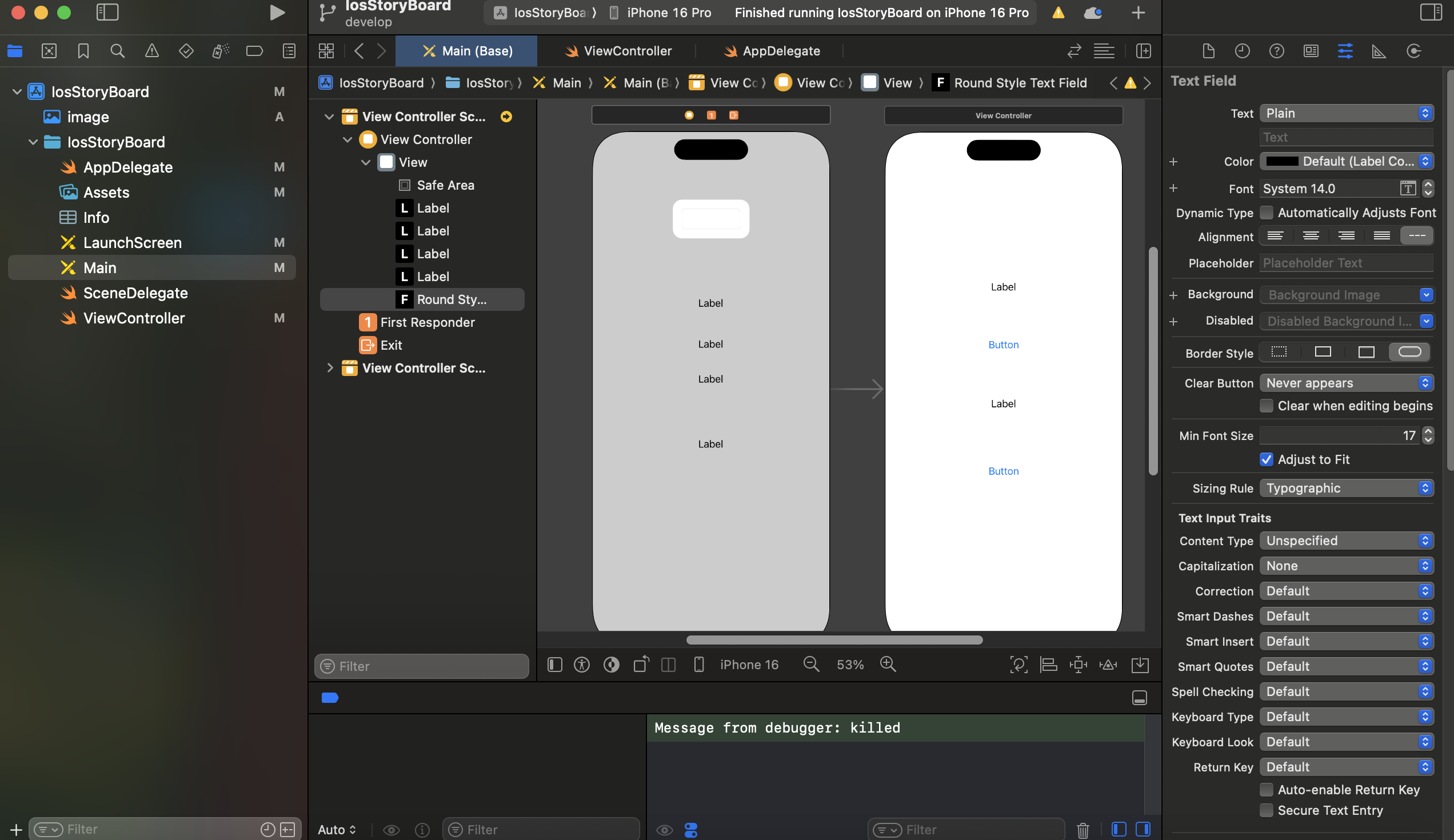Toggle the navigator sidebar button
Viewport: 1454px width, 840px height.
click(x=107, y=12)
